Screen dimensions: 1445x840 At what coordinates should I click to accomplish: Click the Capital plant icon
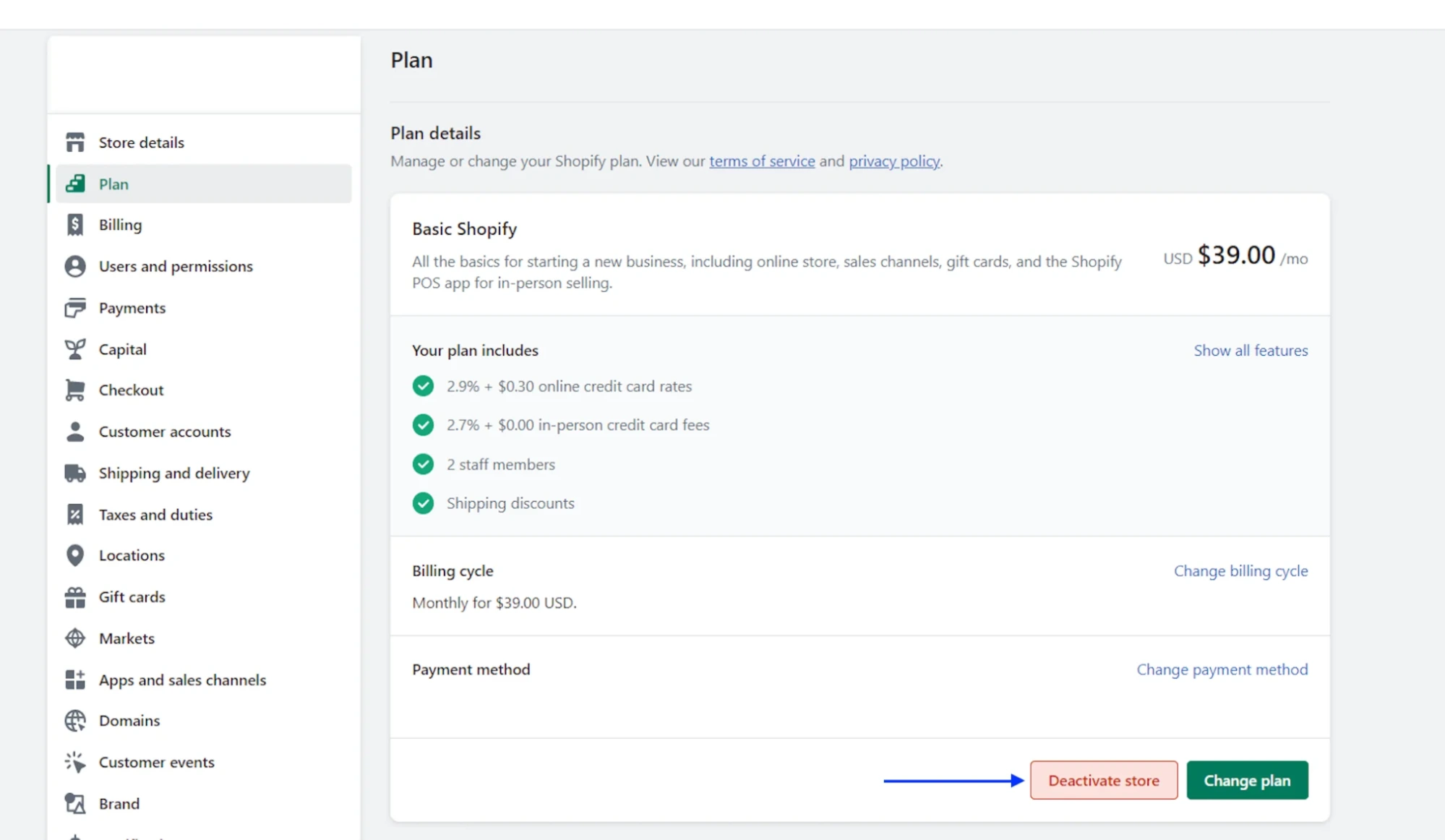(75, 349)
